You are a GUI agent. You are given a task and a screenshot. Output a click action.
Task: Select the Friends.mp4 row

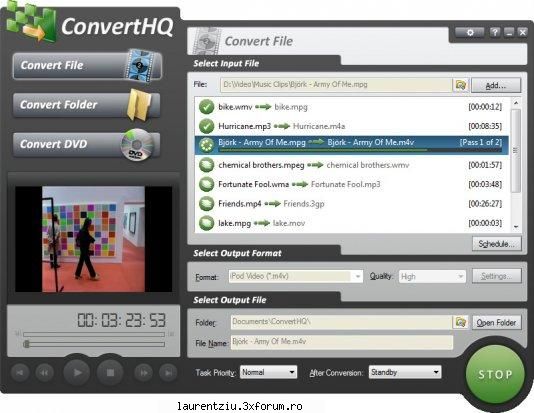[351, 204]
